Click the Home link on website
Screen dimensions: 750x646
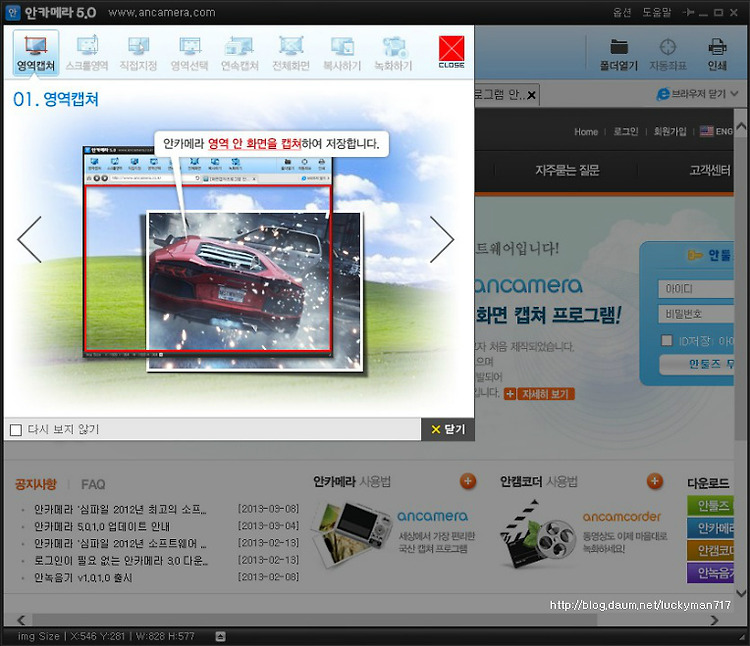pos(586,131)
